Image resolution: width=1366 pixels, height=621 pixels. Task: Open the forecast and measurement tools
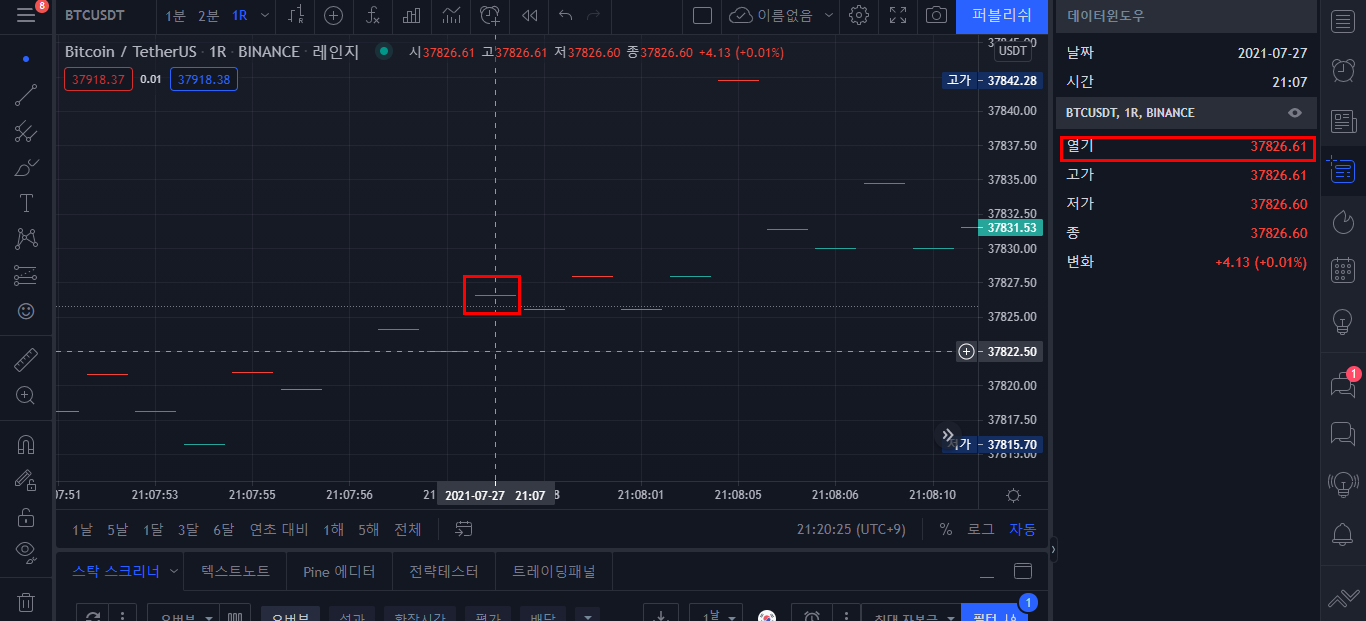(x=26, y=275)
